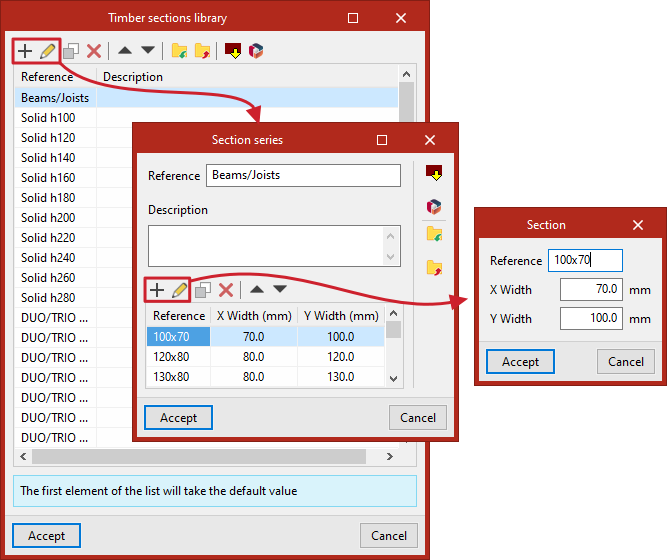Image resolution: width=667 pixels, height=560 pixels.
Task: Click the pencil edit icon in library toolbar
Action: coord(48,51)
